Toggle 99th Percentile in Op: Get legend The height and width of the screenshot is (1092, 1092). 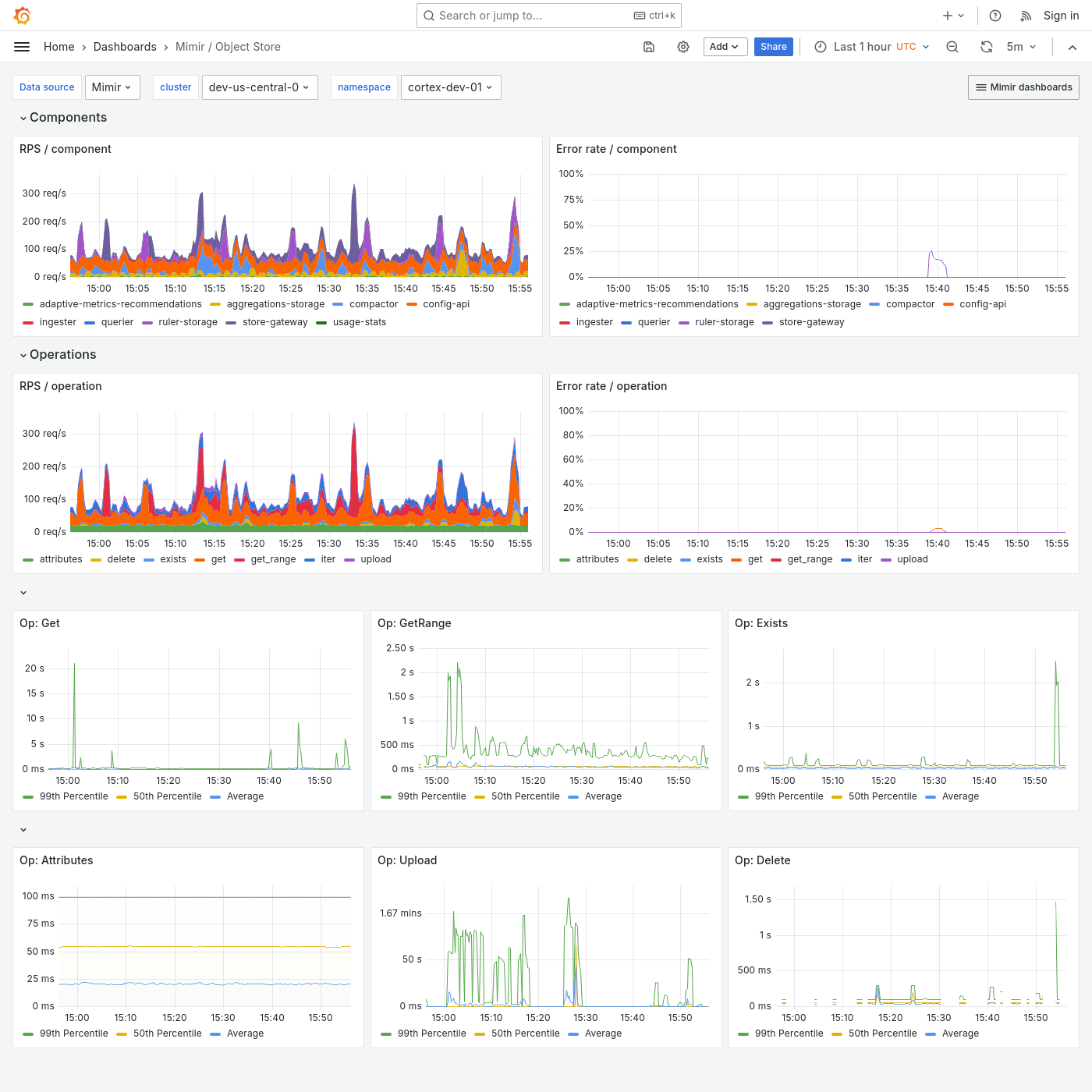pyautogui.click(x=74, y=796)
